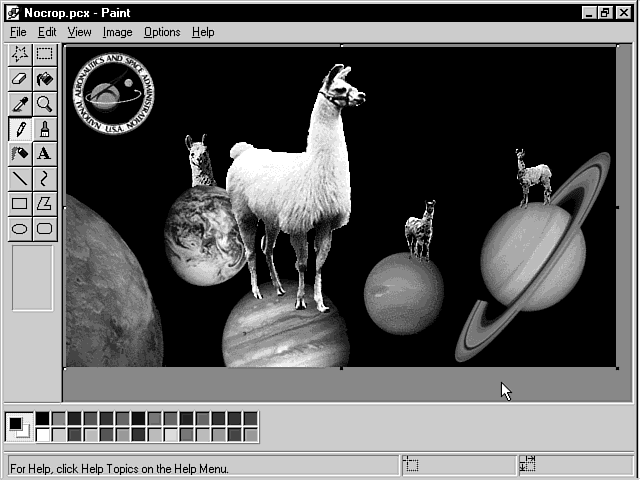Pick the Curve tool
The width and height of the screenshot is (640, 480).
44,179
